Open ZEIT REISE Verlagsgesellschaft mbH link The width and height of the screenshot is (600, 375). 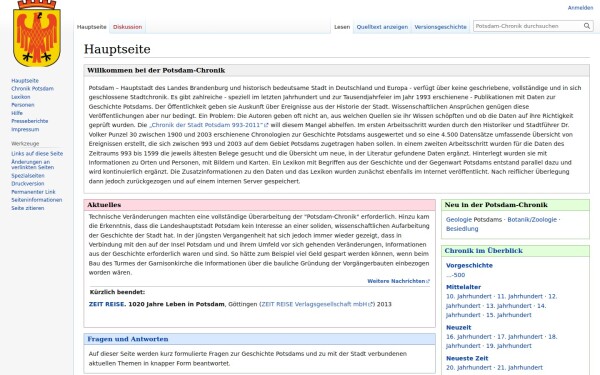(317, 305)
